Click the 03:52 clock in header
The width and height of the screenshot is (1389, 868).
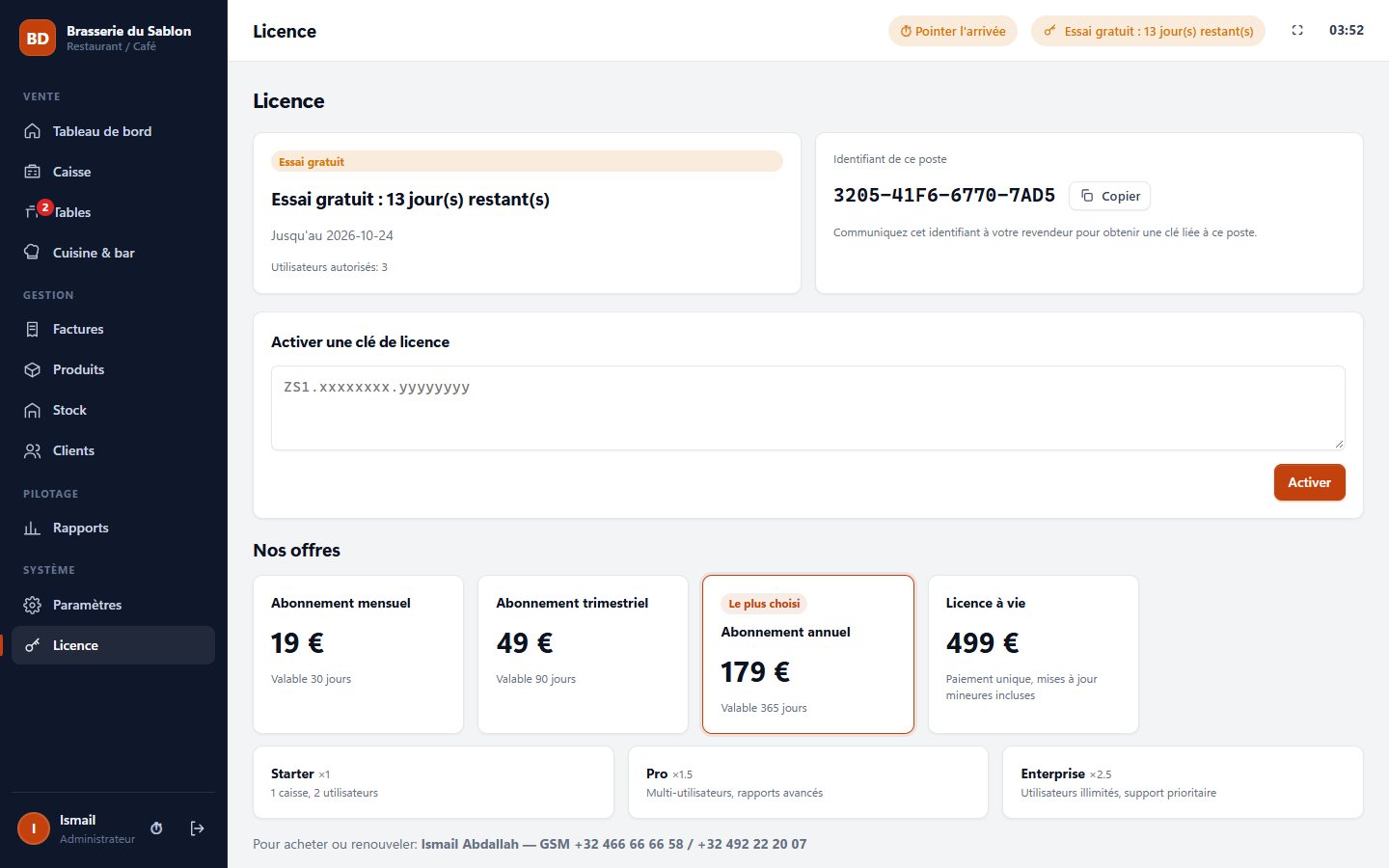point(1347,30)
